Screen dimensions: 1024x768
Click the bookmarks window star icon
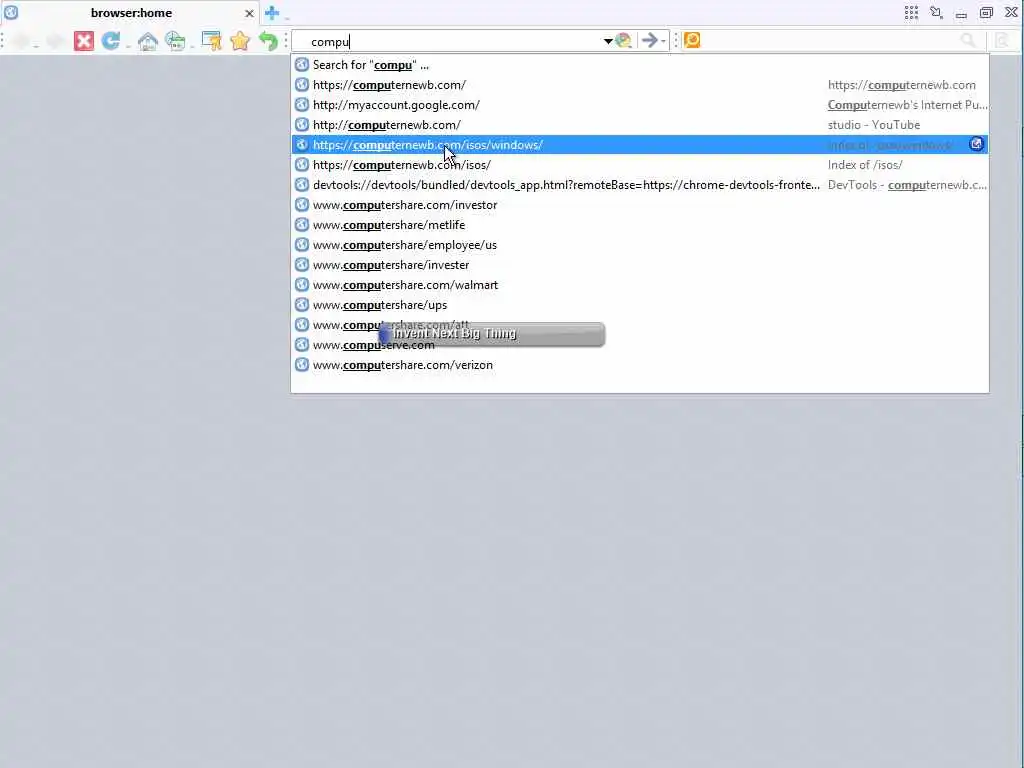click(x=212, y=40)
